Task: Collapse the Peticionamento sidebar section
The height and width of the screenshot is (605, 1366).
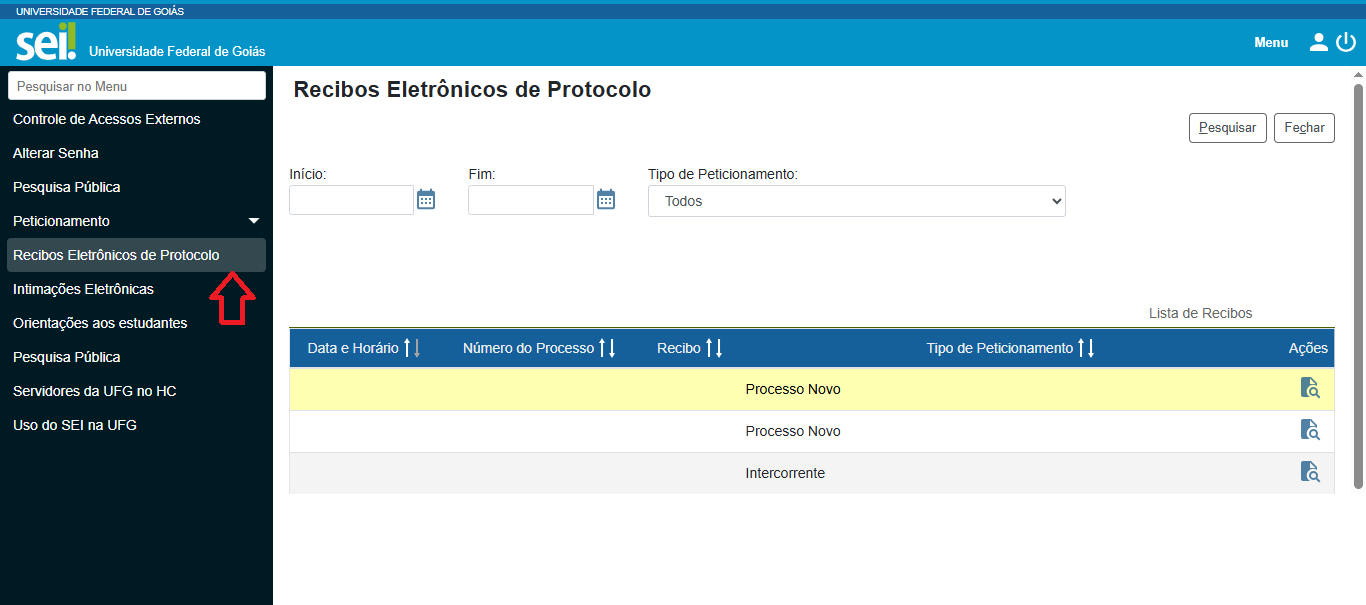Action: pyautogui.click(x=254, y=221)
